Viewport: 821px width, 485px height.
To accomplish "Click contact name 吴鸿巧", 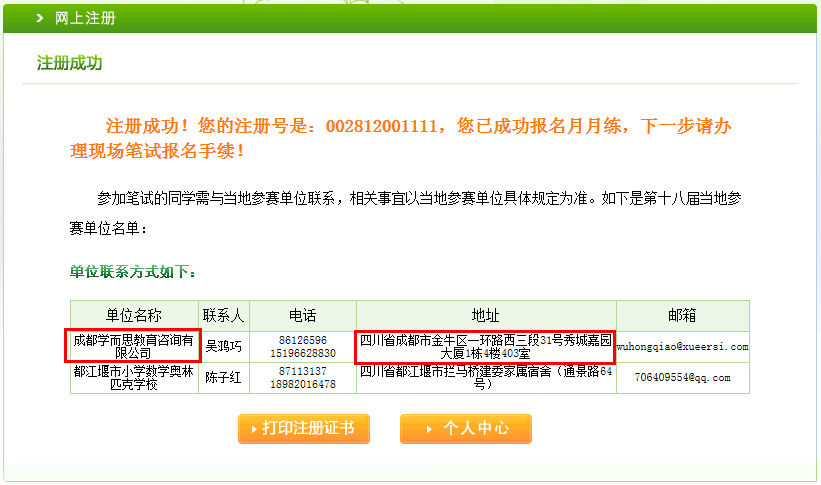I will coord(224,347).
